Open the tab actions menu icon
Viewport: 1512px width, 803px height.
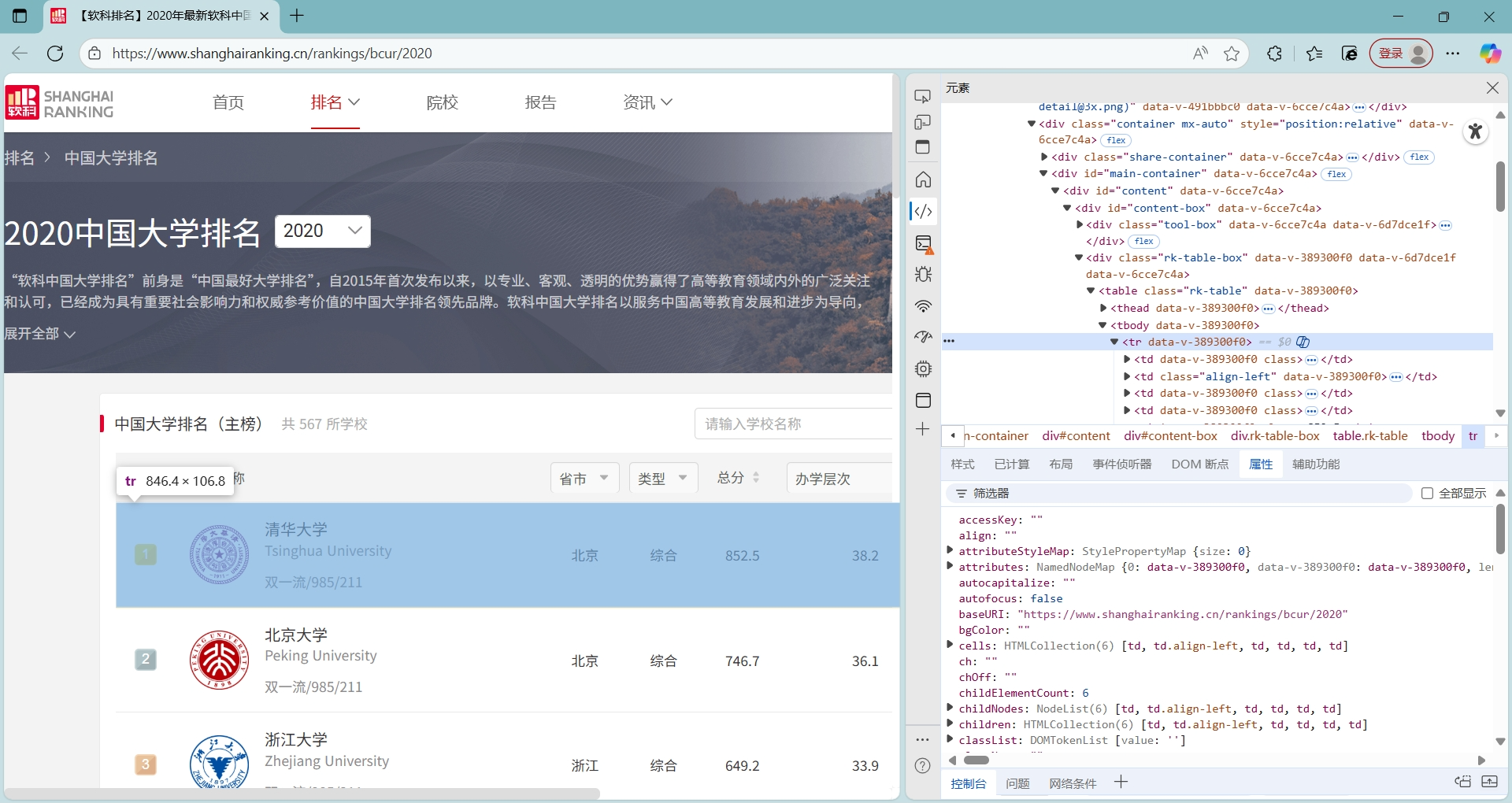click(x=20, y=16)
